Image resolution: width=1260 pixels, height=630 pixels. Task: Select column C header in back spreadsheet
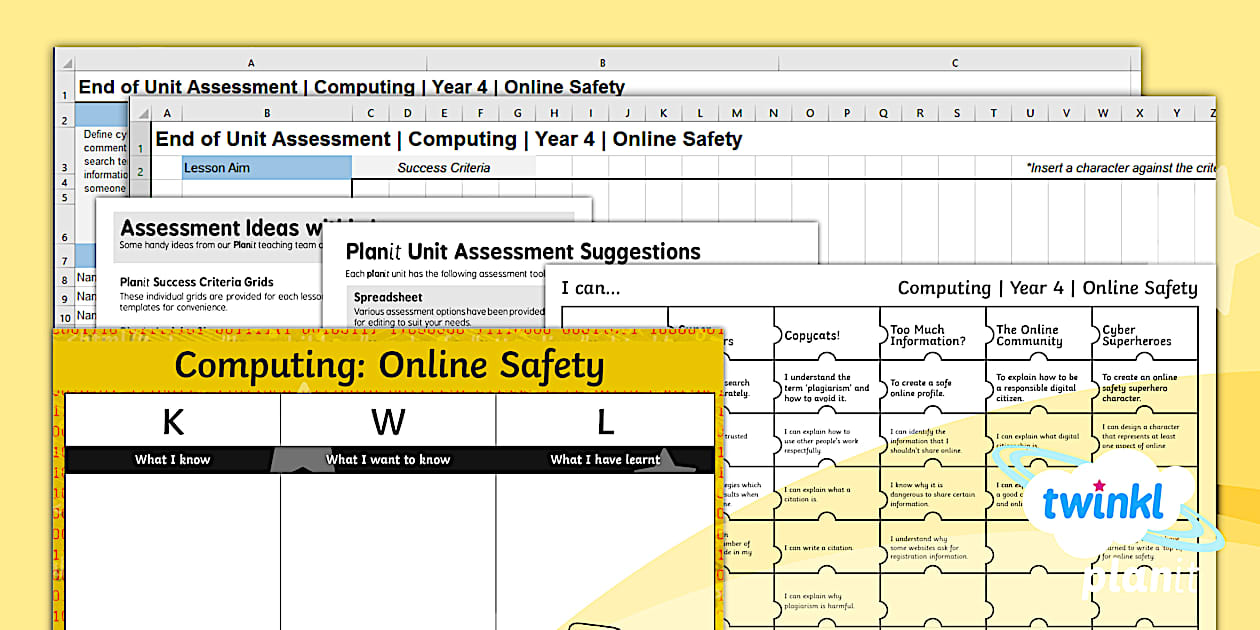(955, 63)
